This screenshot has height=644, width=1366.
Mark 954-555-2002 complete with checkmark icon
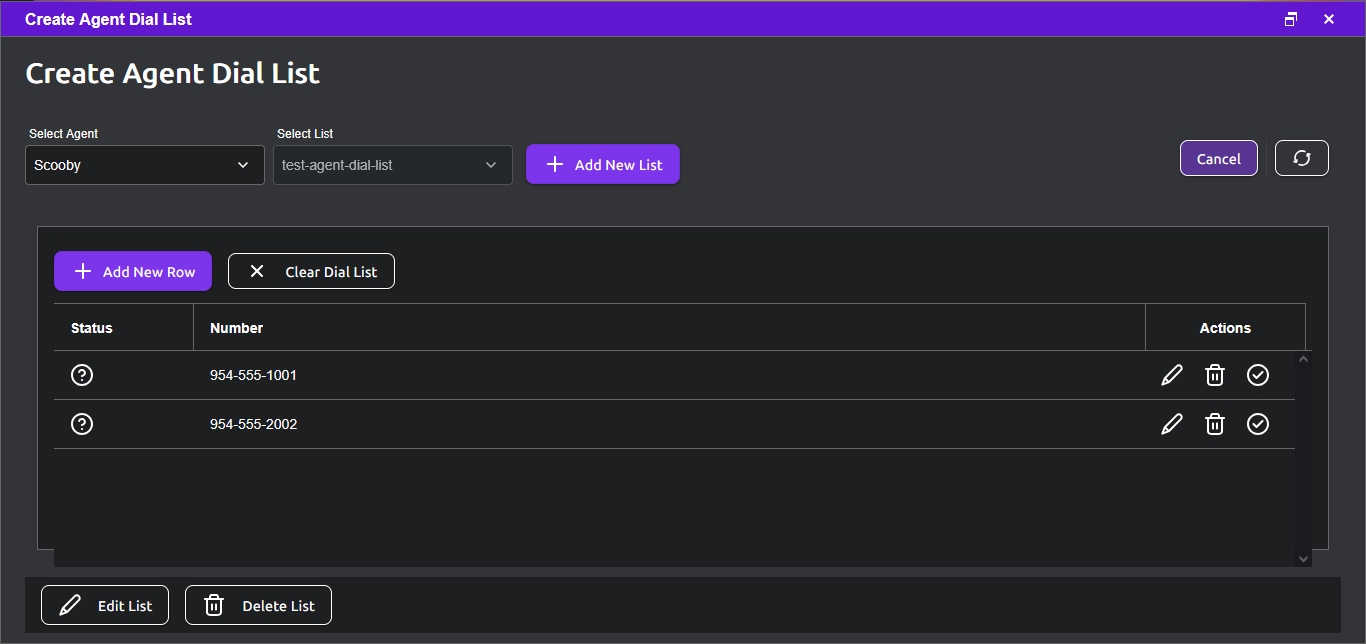coord(1258,424)
